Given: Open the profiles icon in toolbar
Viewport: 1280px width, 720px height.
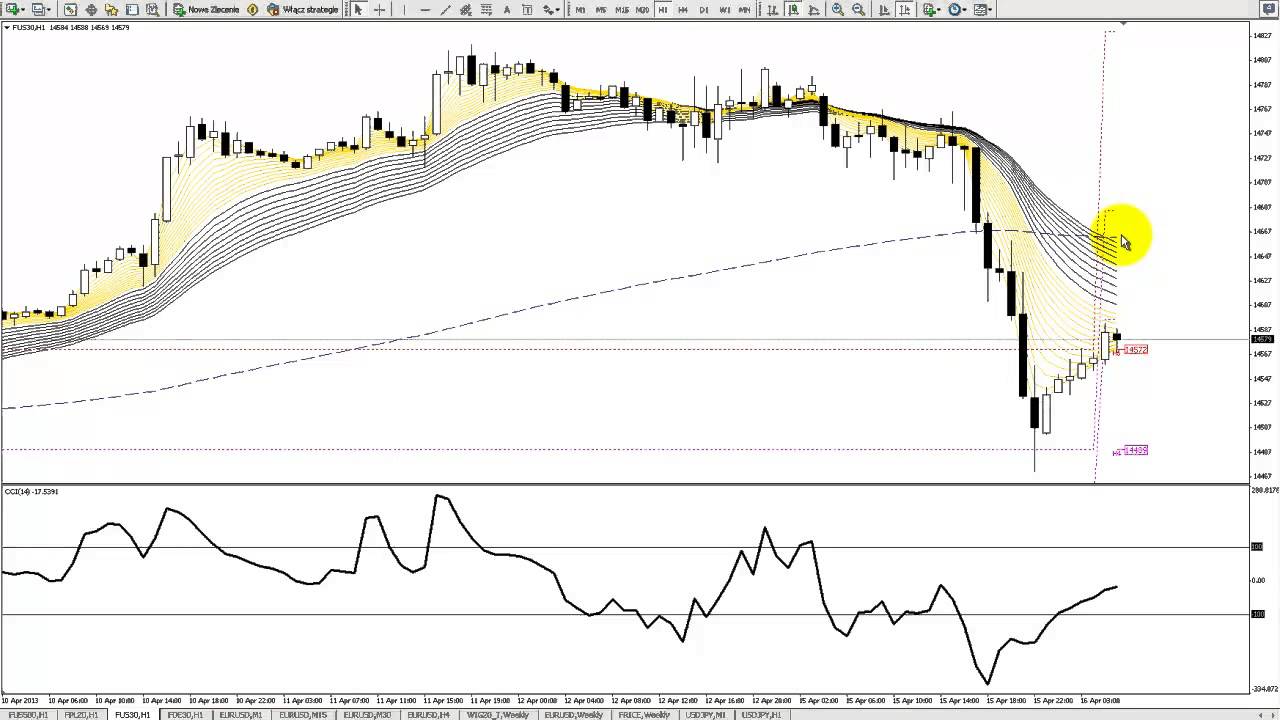Looking at the screenshot, I should 41,9.
